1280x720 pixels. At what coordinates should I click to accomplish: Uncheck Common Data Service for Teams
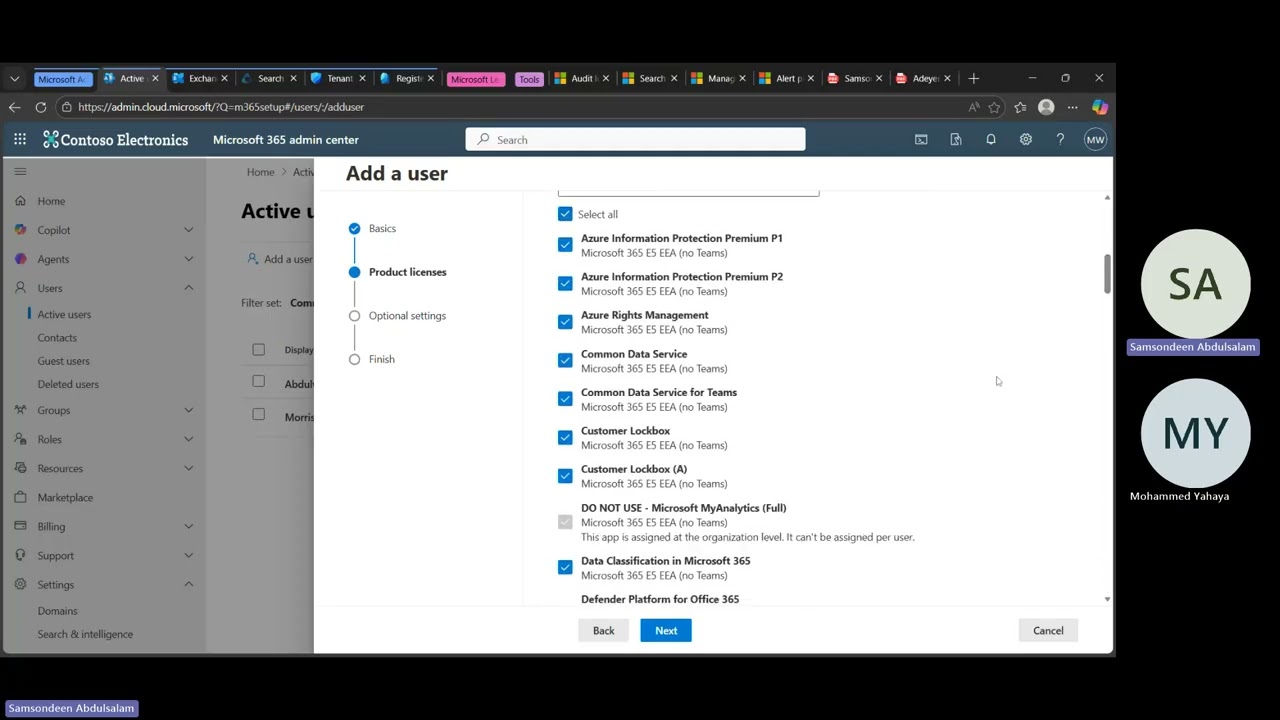tap(565, 399)
